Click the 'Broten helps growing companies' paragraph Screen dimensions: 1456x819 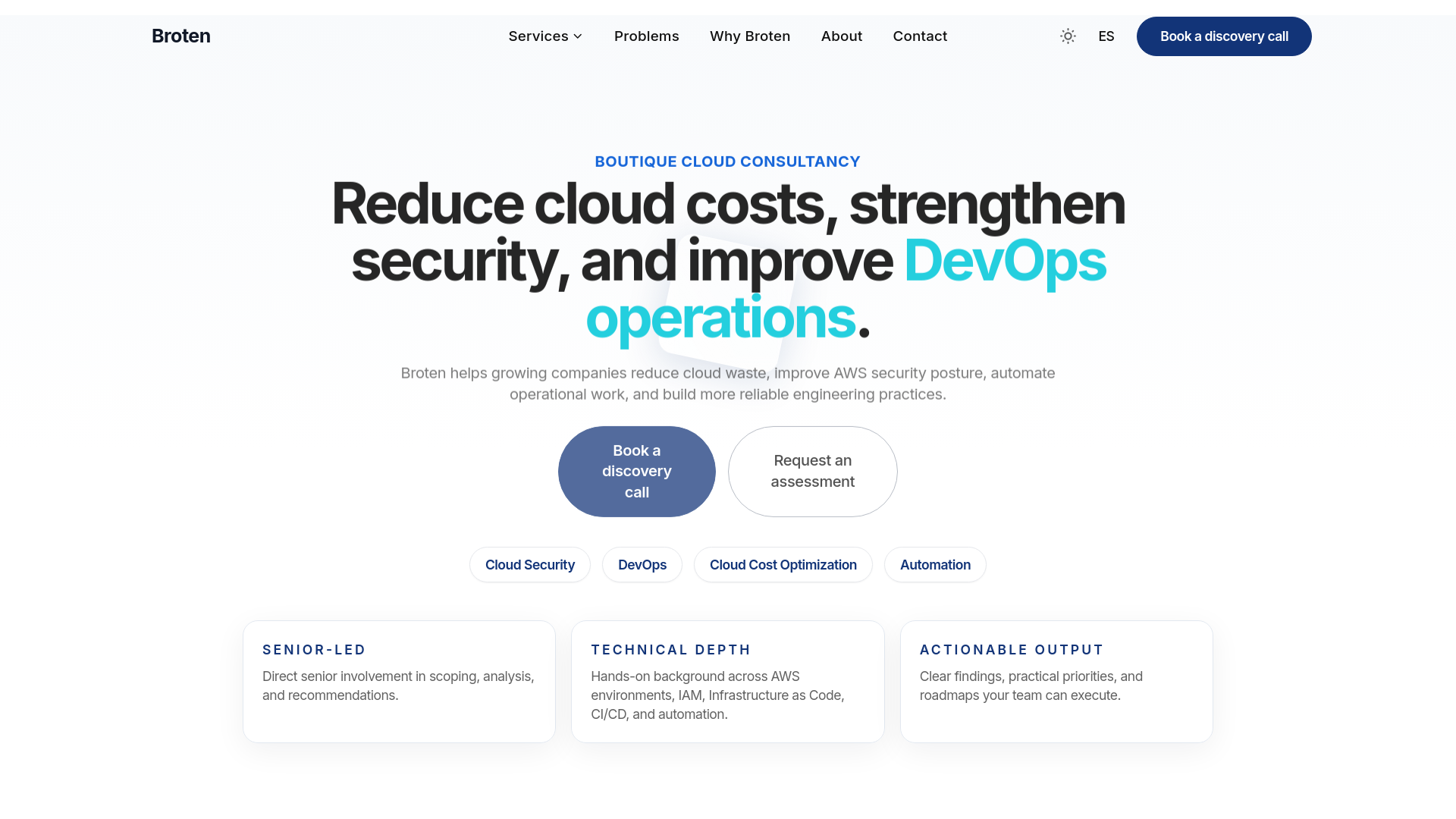pos(728,384)
